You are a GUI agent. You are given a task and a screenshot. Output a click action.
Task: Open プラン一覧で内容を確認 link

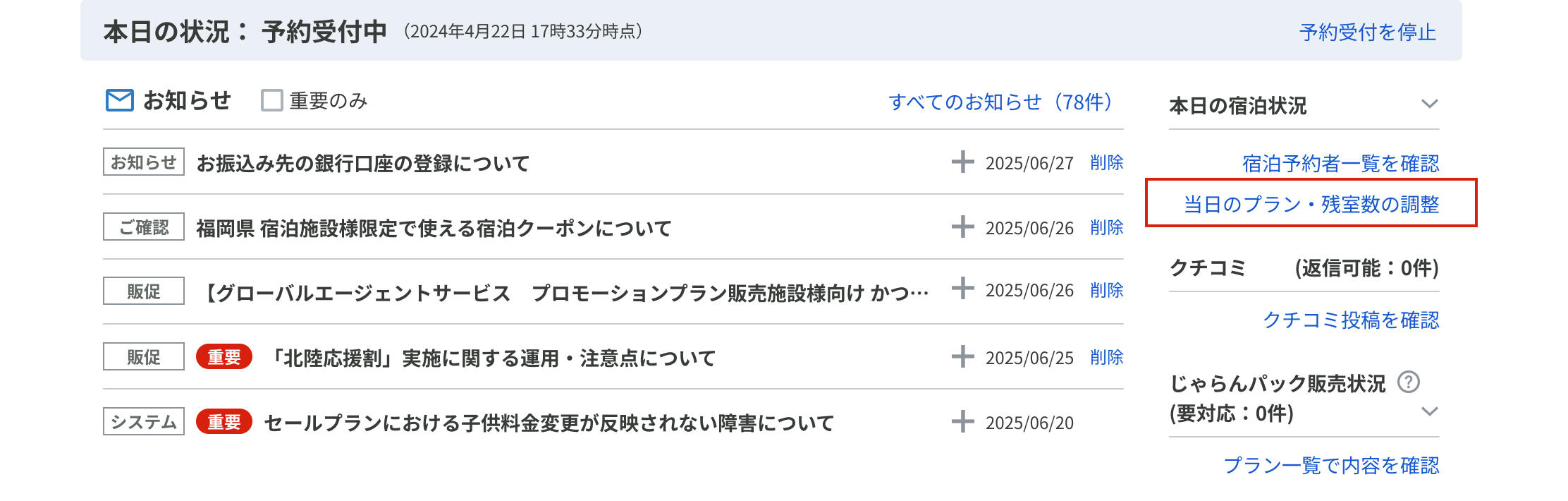1331,466
